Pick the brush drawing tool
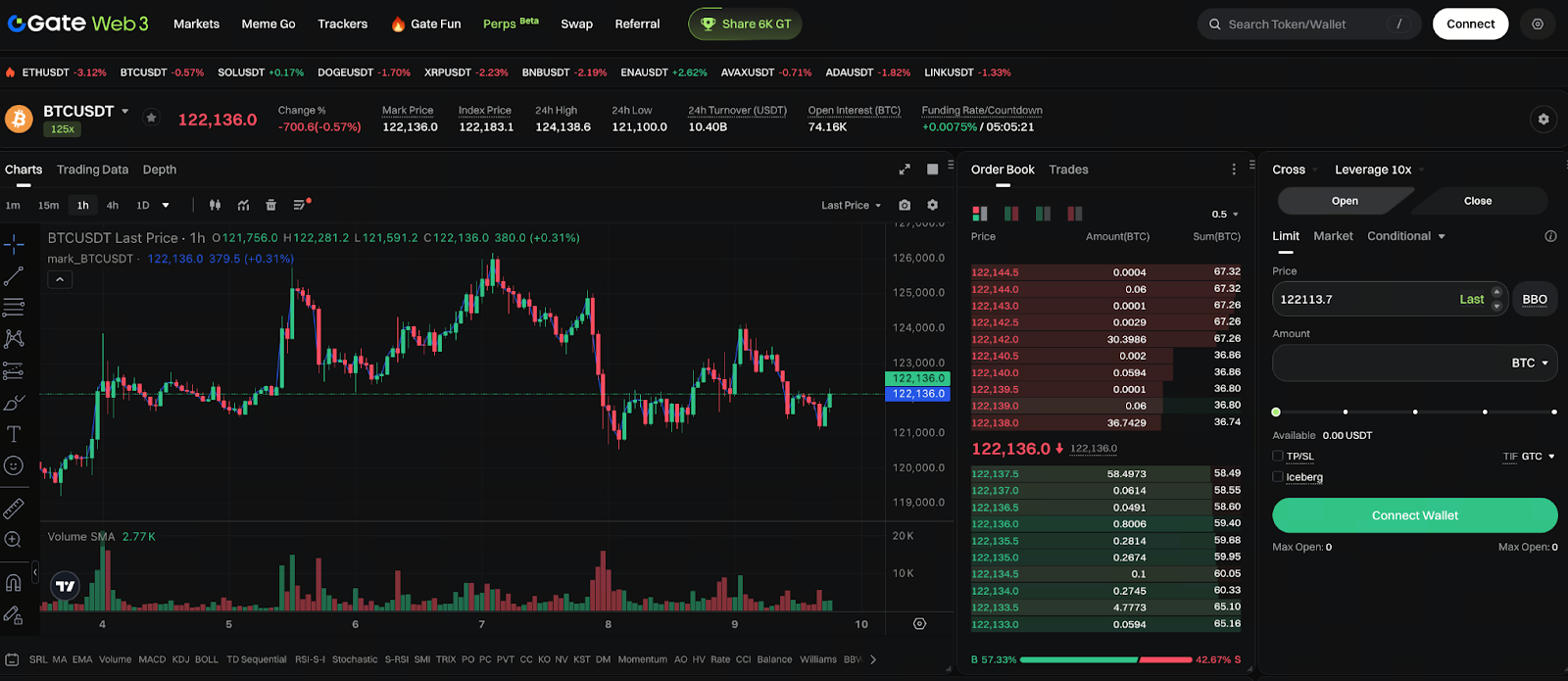 point(14,403)
